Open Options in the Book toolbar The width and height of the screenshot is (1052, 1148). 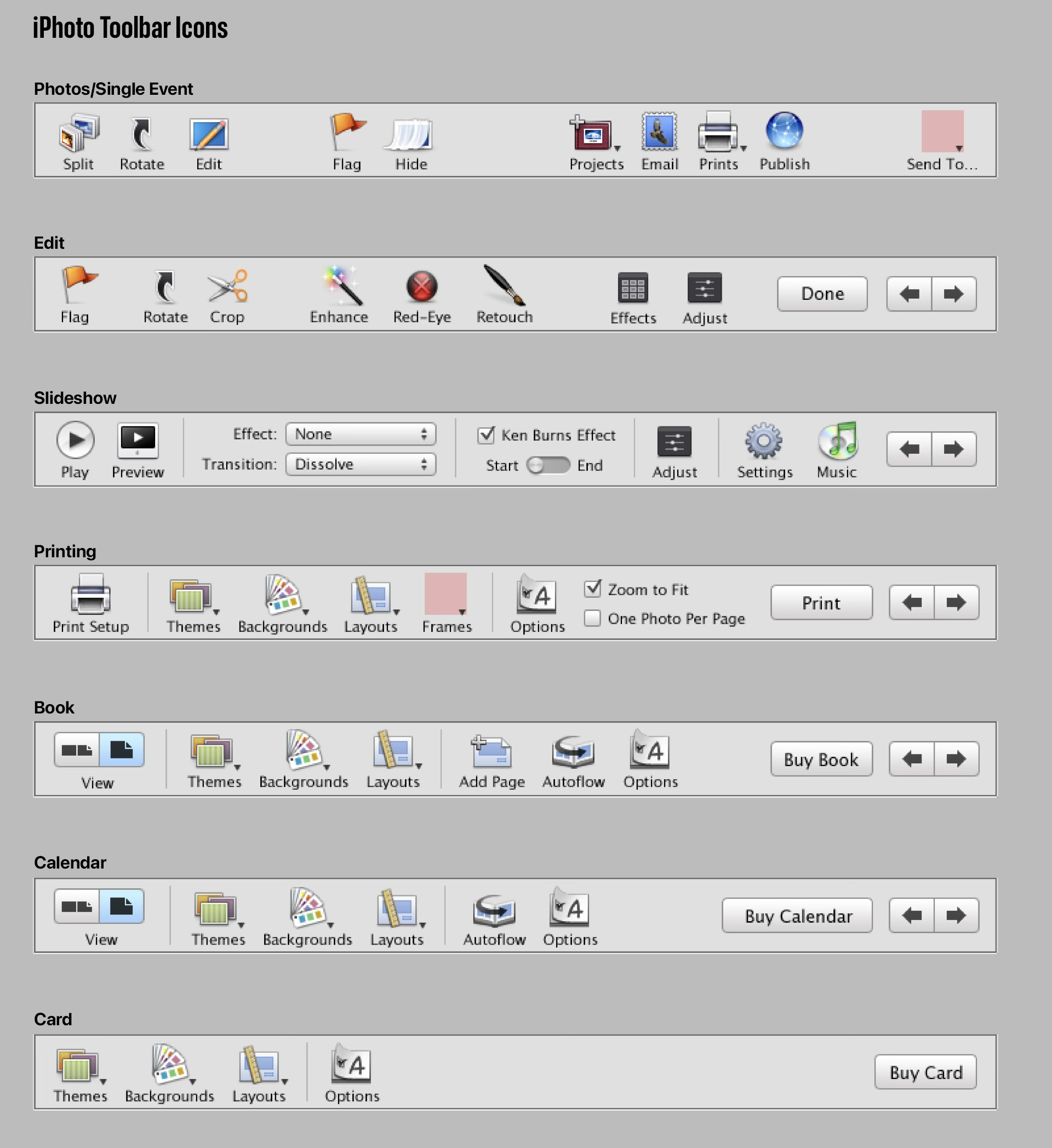650,749
